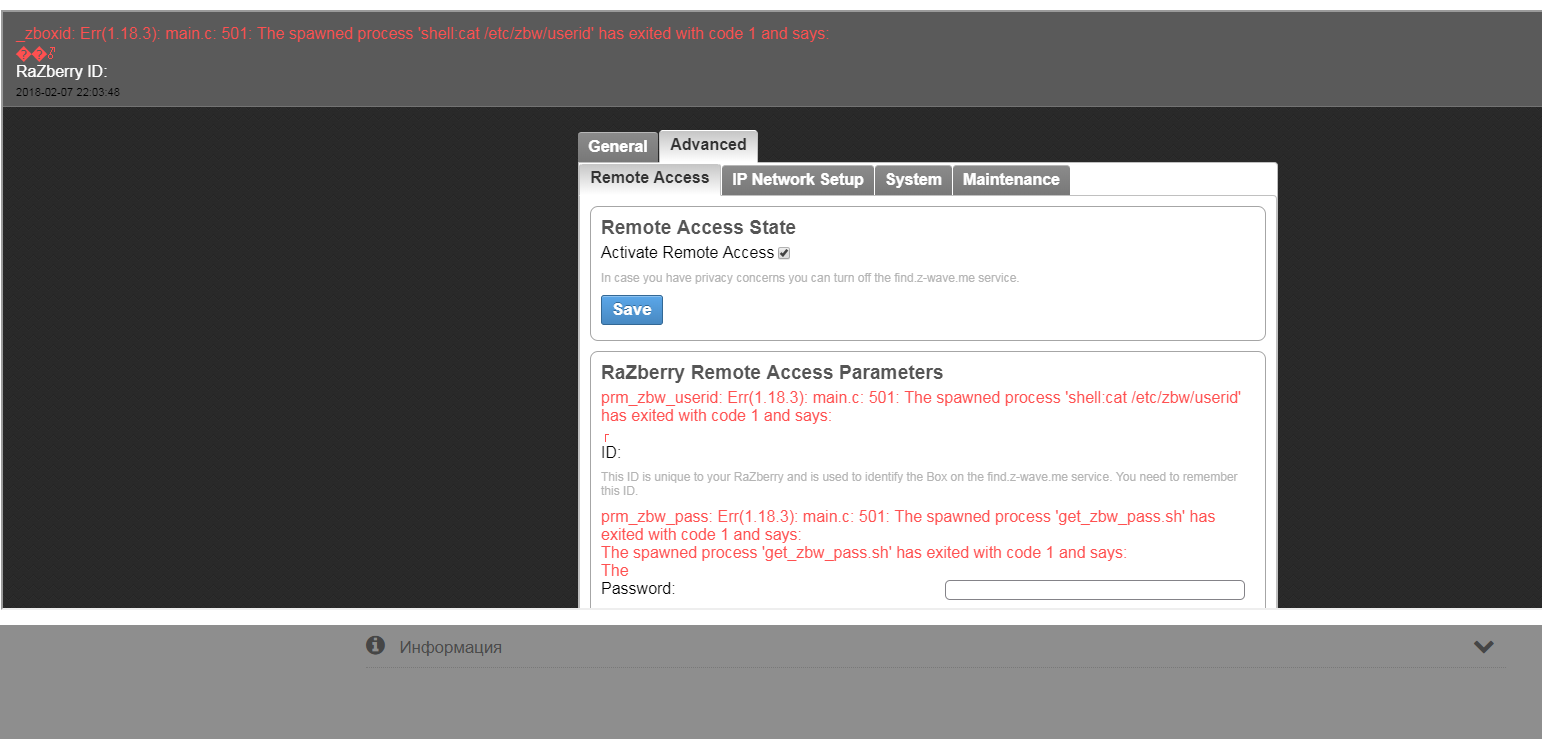Click the Password: label
This screenshot has width=1542, height=739.
click(638, 589)
